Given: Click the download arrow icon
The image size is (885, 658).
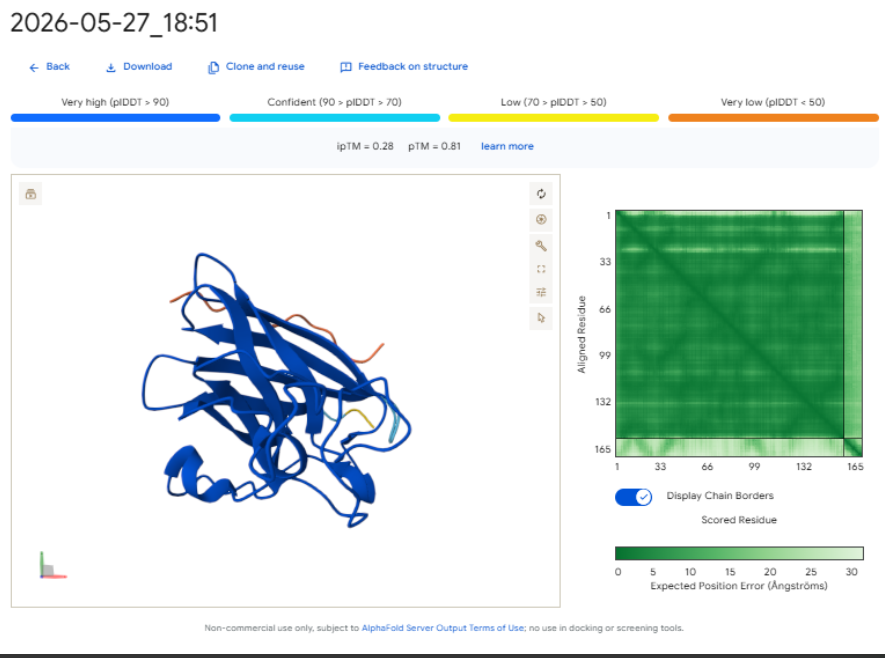Looking at the screenshot, I should 111,67.
